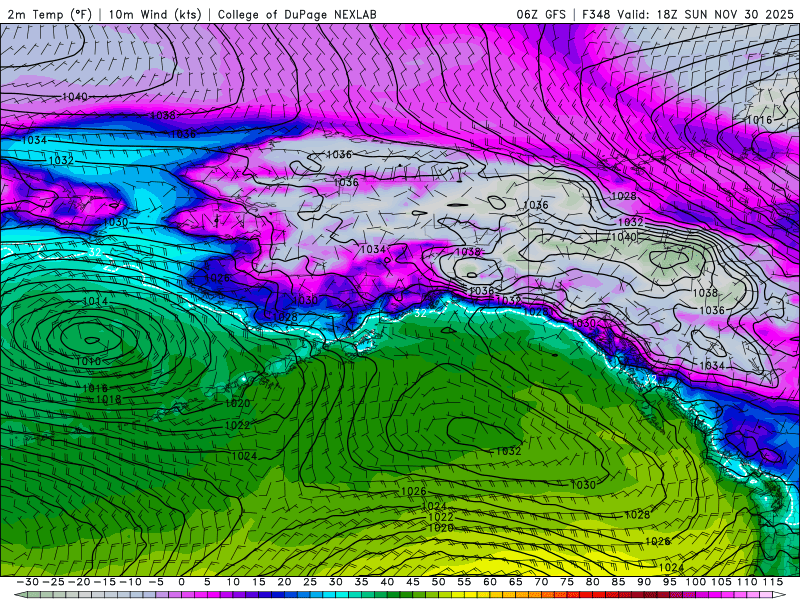Click the 60 temperature scale label
800x600 pixels.
coord(490,582)
